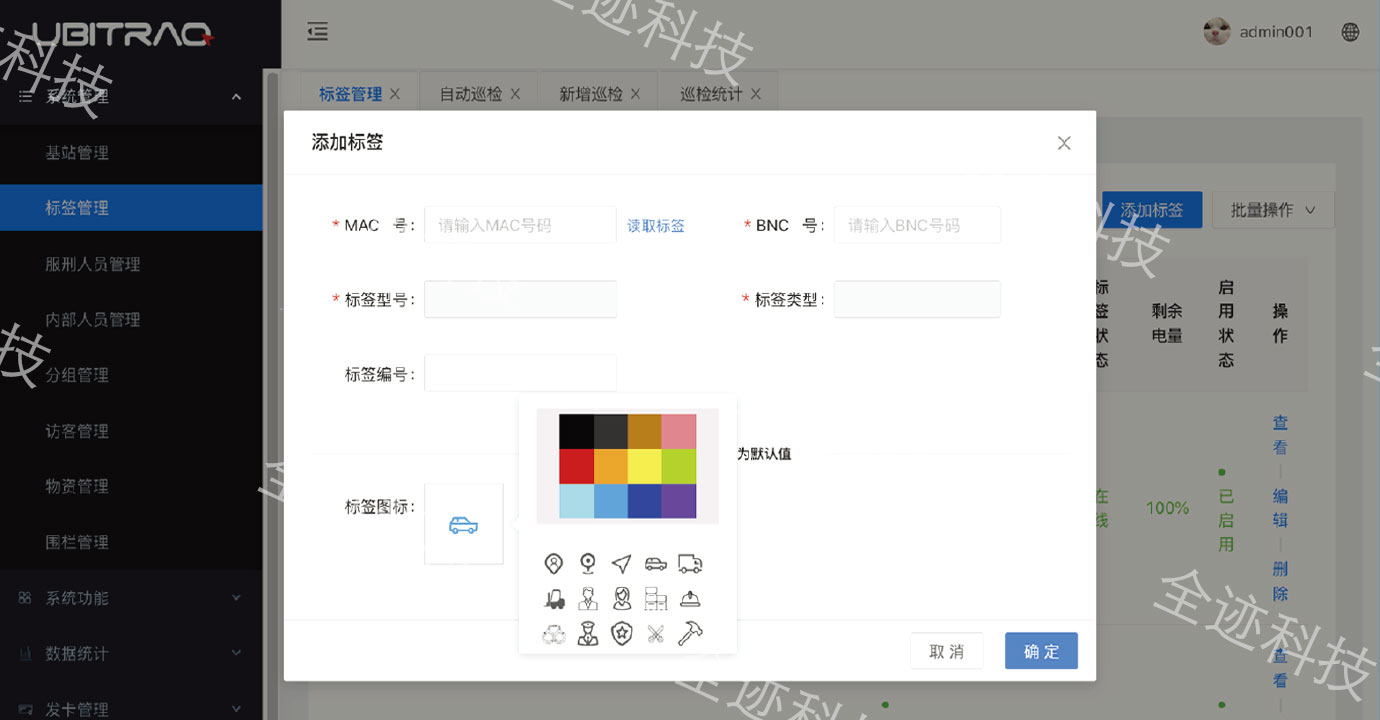Open the 批量操作 dropdown
The width and height of the screenshot is (1380, 720).
(1272, 210)
